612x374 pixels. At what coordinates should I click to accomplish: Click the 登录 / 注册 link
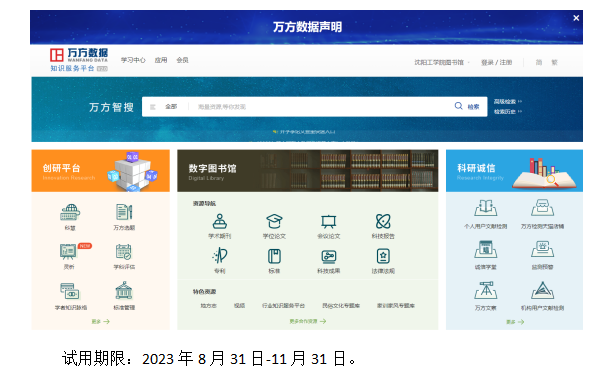496,62
